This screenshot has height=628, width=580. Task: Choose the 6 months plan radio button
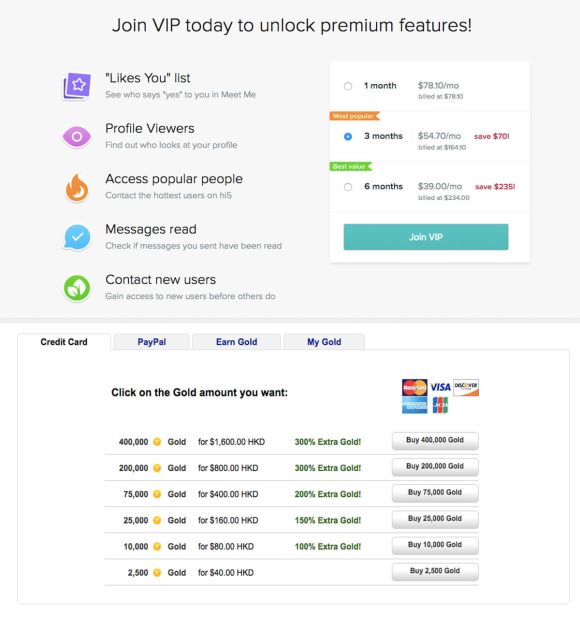point(348,187)
